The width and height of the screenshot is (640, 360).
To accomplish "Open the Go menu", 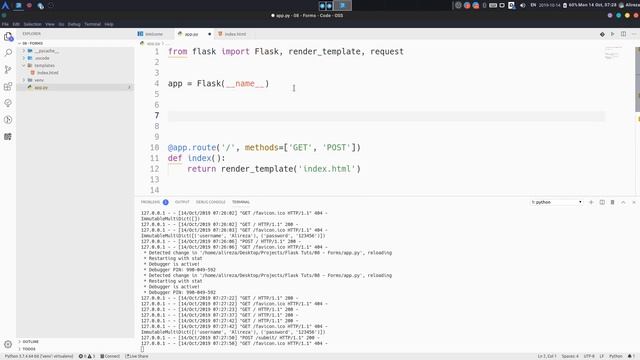I will tap(61, 24).
